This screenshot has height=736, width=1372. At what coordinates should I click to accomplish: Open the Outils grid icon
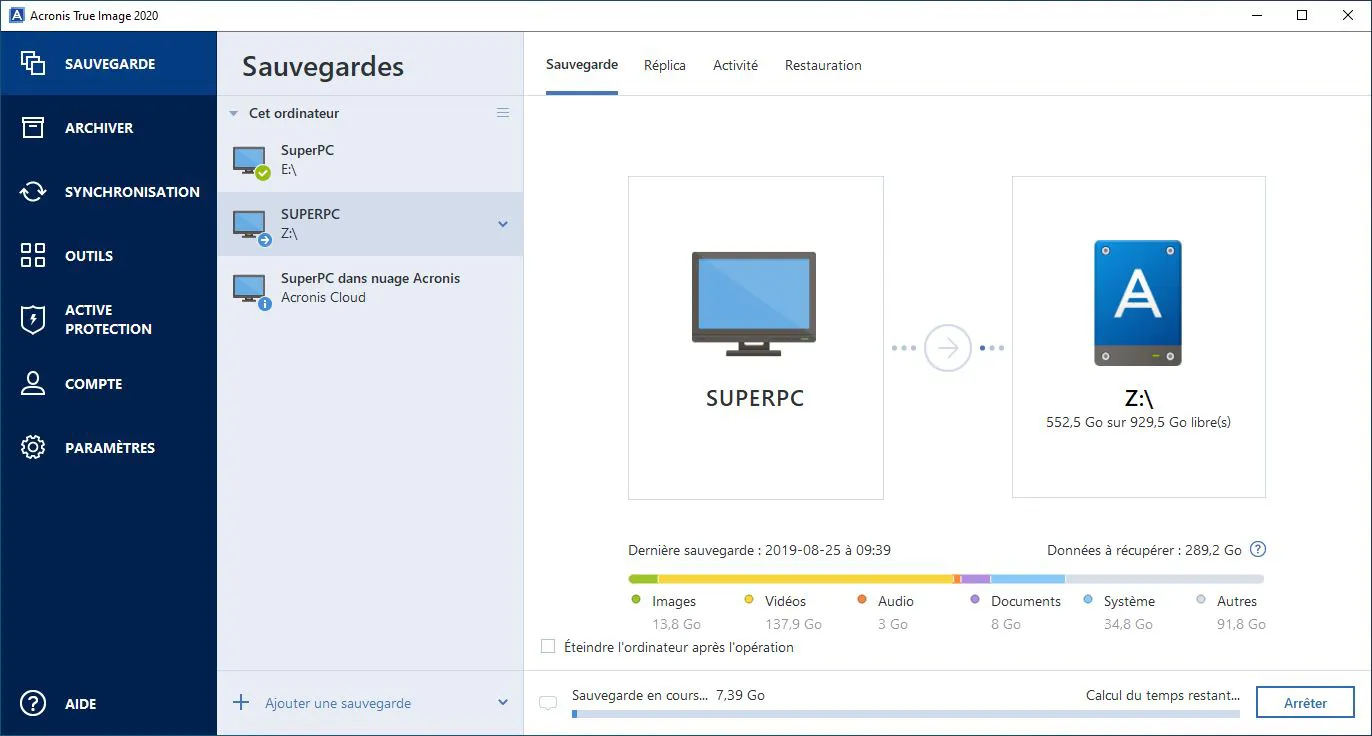[x=33, y=256]
